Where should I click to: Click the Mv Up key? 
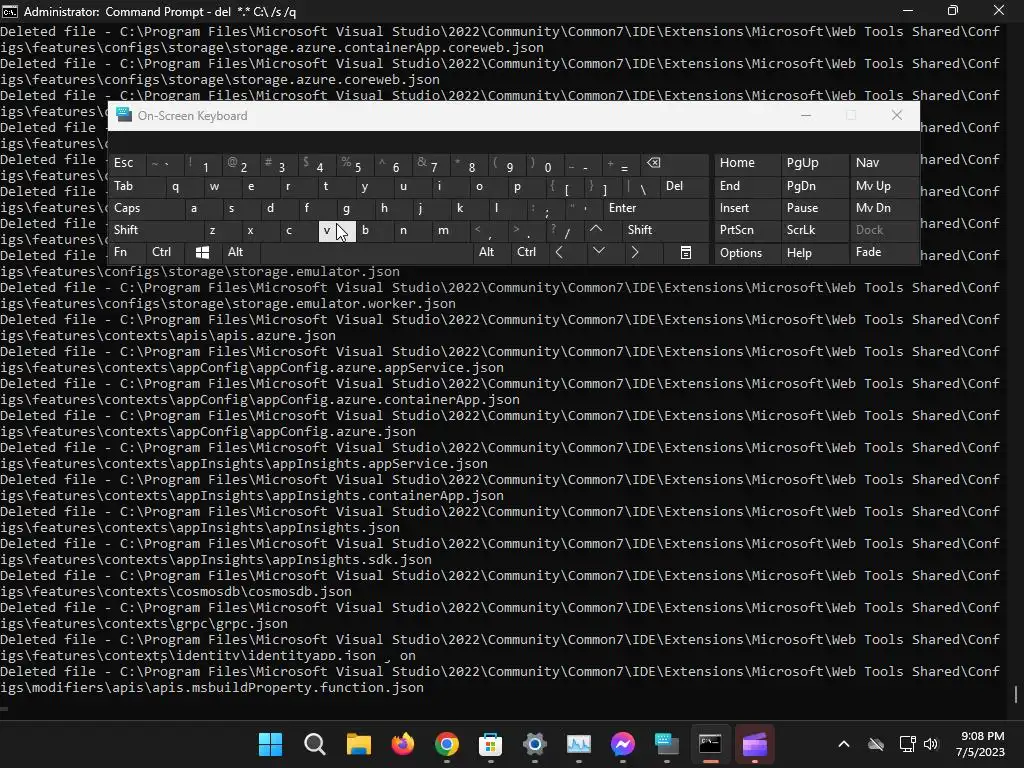(884, 186)
